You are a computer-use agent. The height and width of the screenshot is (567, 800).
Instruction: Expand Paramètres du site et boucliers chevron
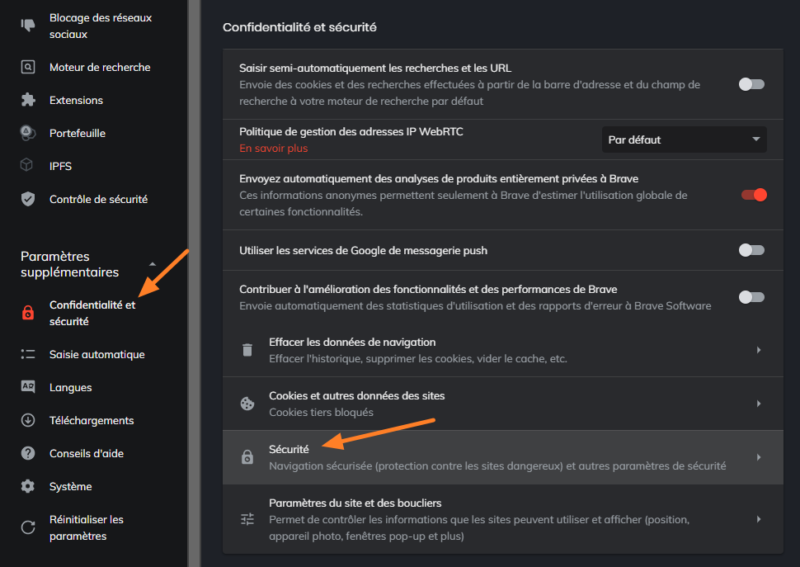pyautogui.click(x=759, y=519)
